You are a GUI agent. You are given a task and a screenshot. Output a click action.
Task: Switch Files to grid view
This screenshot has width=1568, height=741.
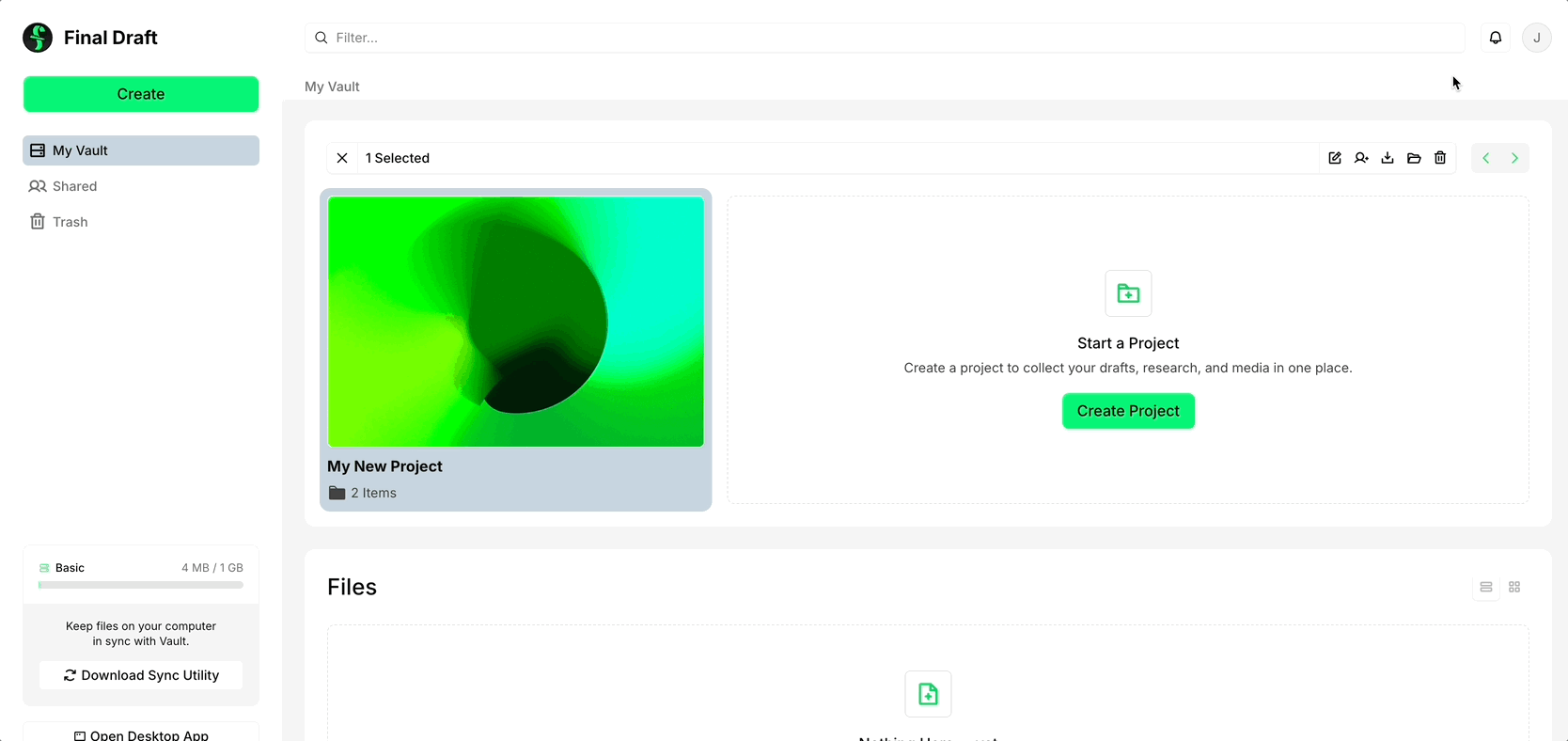coord(1514,587)
